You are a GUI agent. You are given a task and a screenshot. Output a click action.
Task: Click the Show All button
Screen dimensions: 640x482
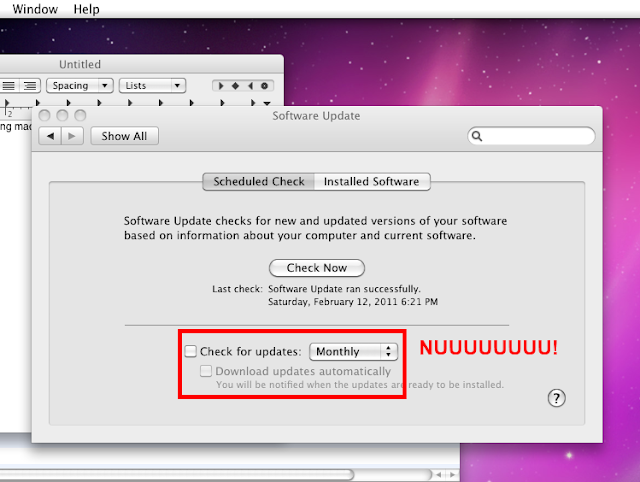(x=124, y=136)
